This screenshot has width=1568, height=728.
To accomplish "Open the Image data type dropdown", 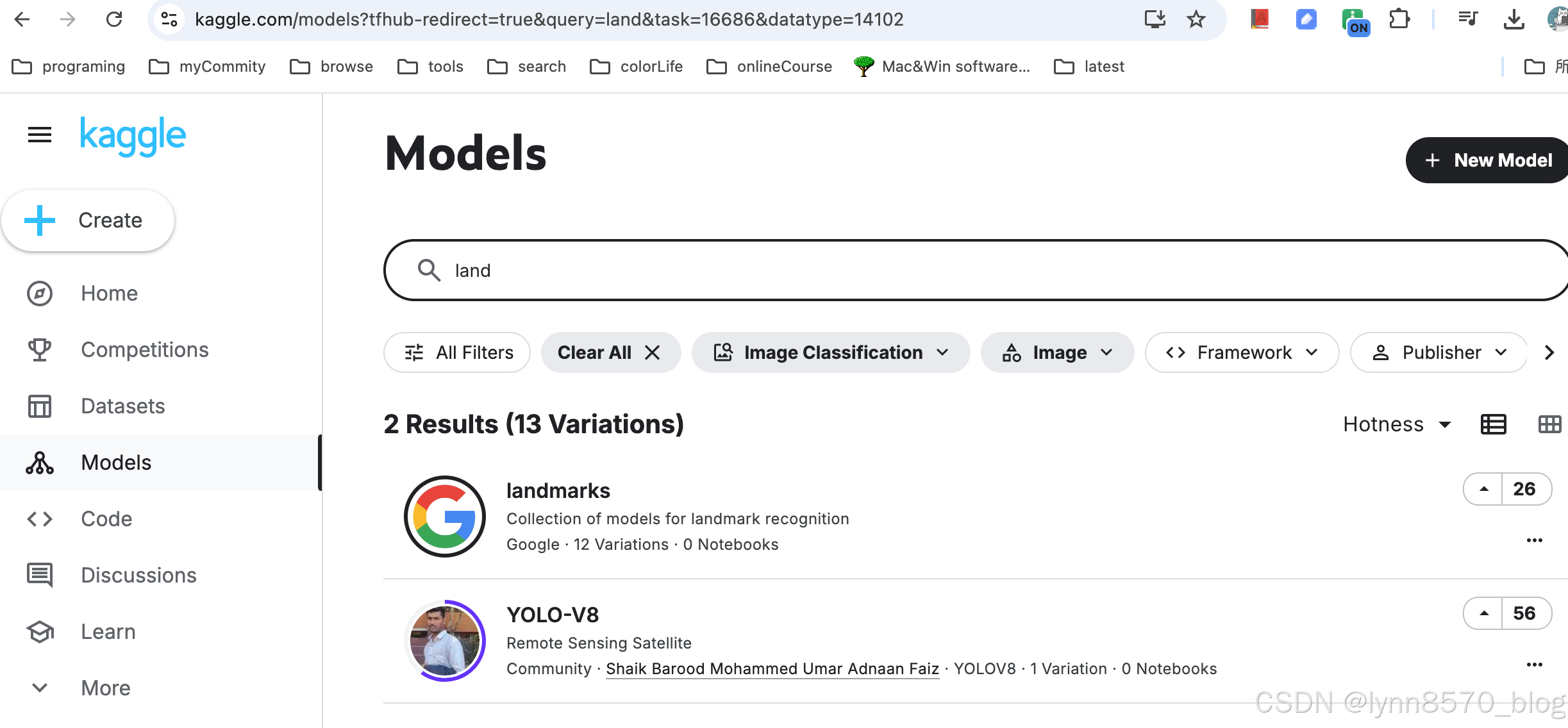I will (x=1057, y=352).
